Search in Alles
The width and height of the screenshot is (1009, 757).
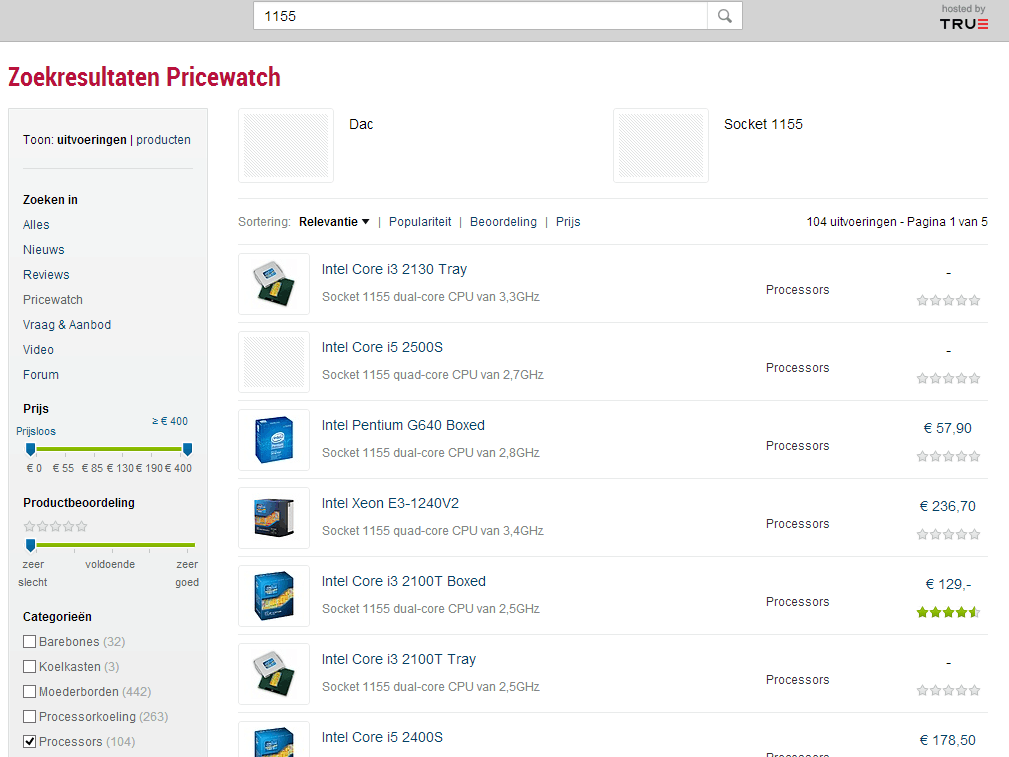36,225
